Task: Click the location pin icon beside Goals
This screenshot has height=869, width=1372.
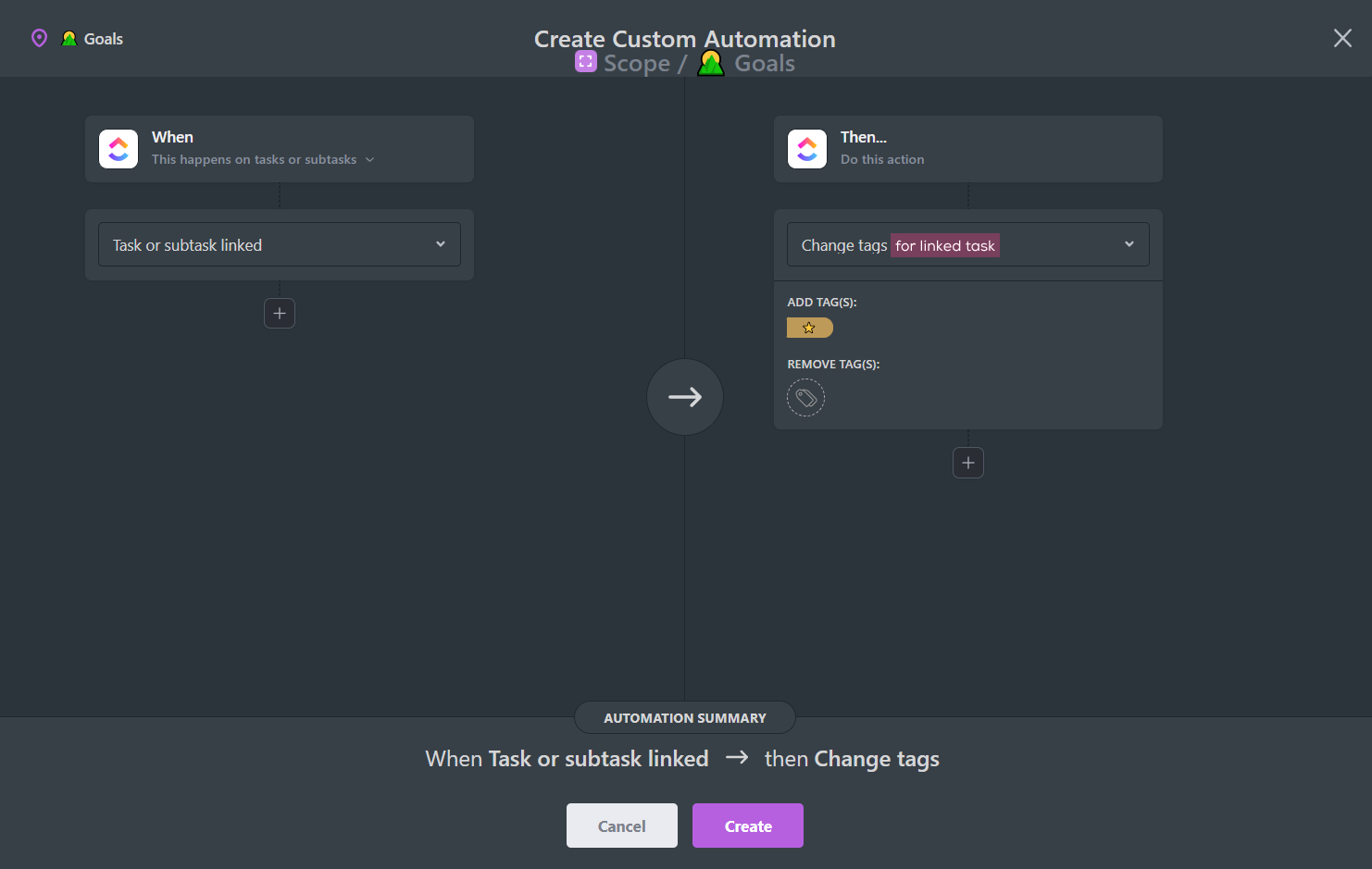Action: (x=39, y=38)
